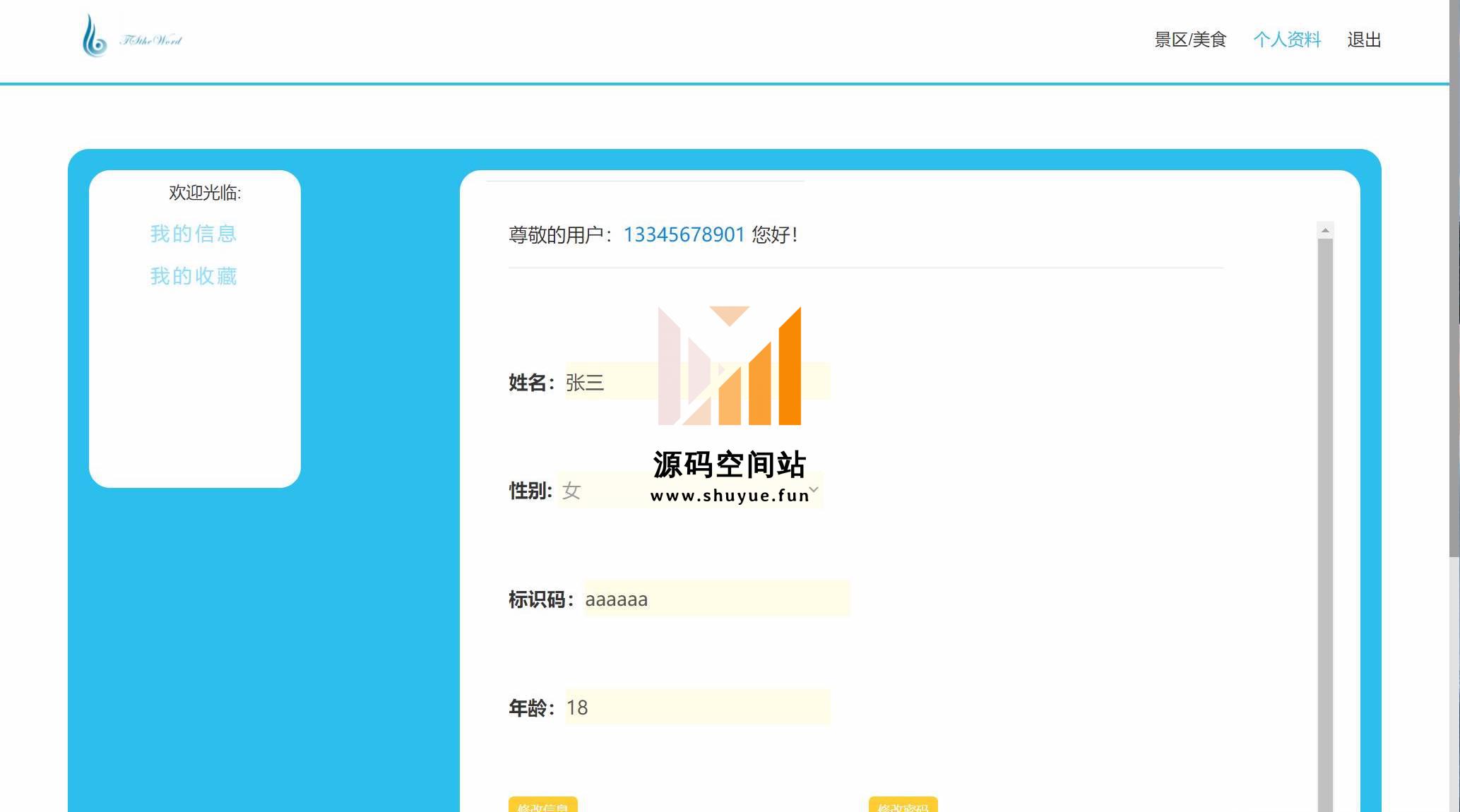The width and height of the screenshot is (1460, 812).
Task: Click the user phone number 13345678901
Action: [684, 234]
